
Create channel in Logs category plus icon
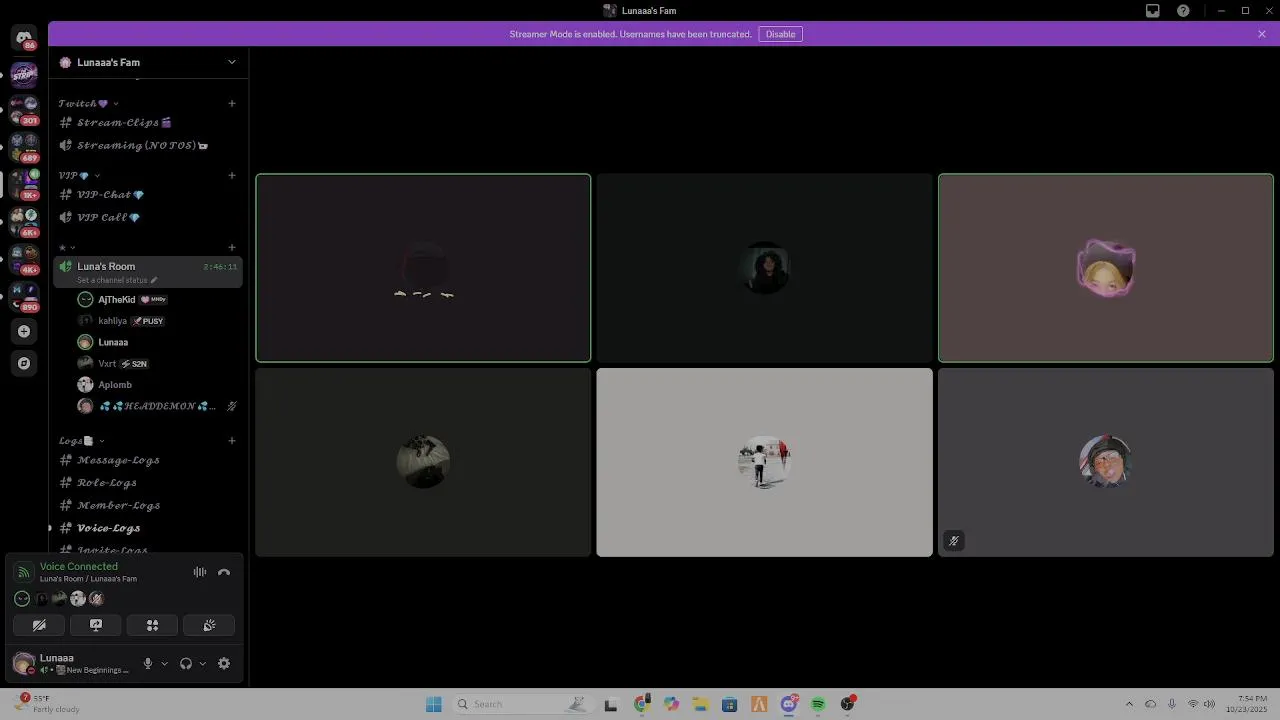click(x=232, y=440)
